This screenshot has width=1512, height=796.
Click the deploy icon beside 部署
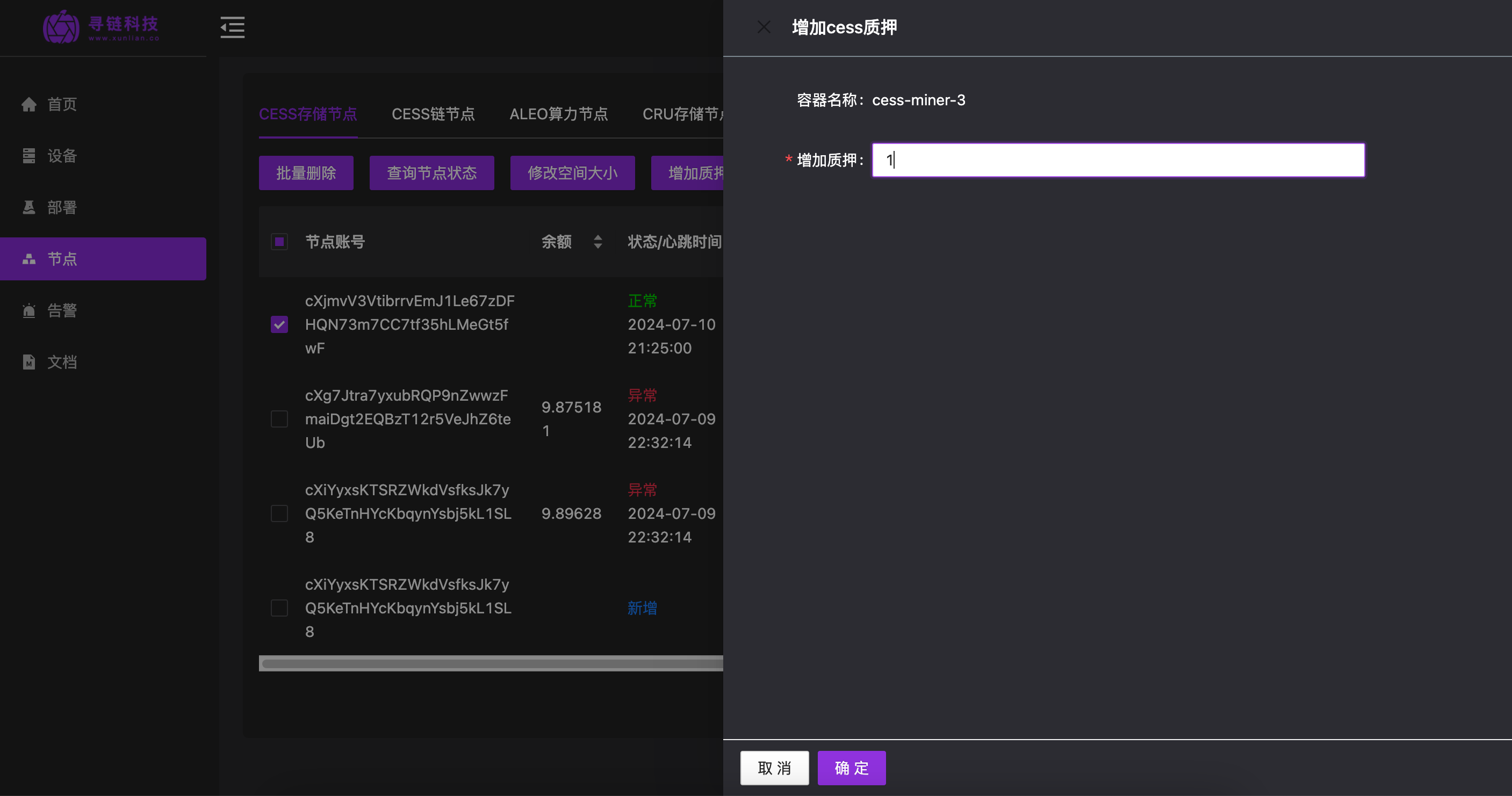(x=29, y=208)
